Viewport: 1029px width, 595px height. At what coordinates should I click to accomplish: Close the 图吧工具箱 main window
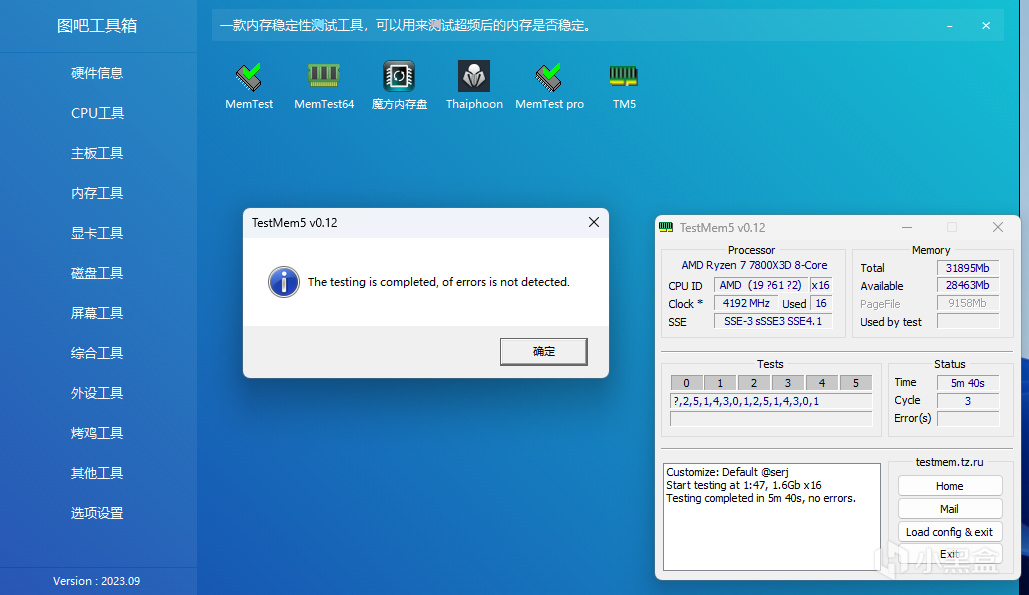(986, 26)
